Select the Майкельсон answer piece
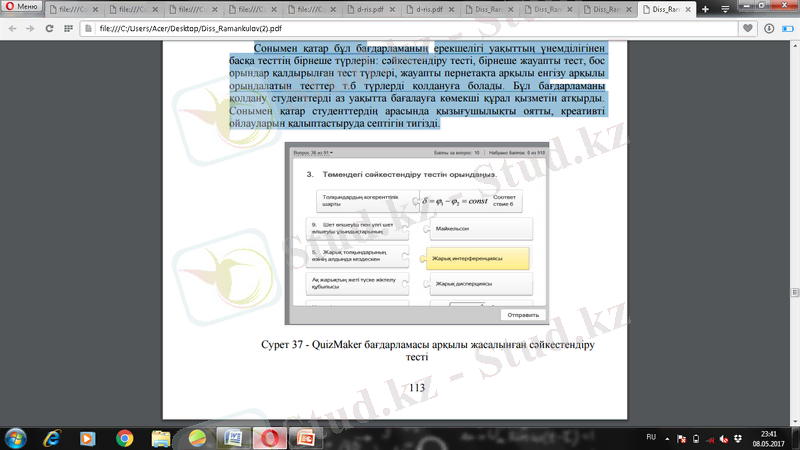This screenshot has width=800, height=450. click(x=477, y=229)
